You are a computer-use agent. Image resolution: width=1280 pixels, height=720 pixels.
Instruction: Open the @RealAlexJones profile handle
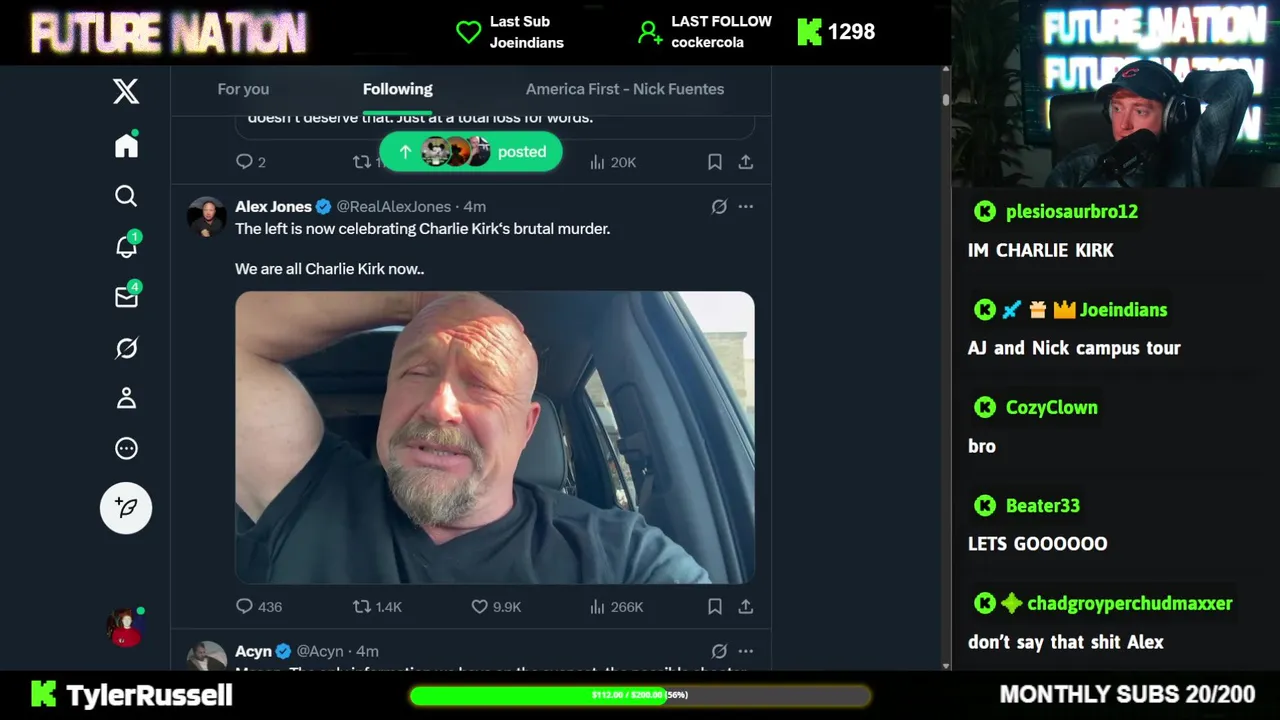click(393, 206)
